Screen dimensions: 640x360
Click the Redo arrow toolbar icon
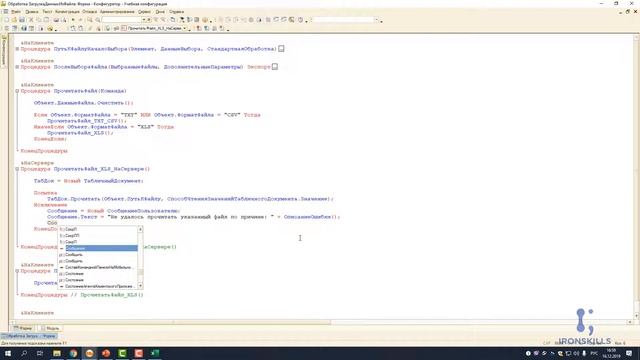80,20
